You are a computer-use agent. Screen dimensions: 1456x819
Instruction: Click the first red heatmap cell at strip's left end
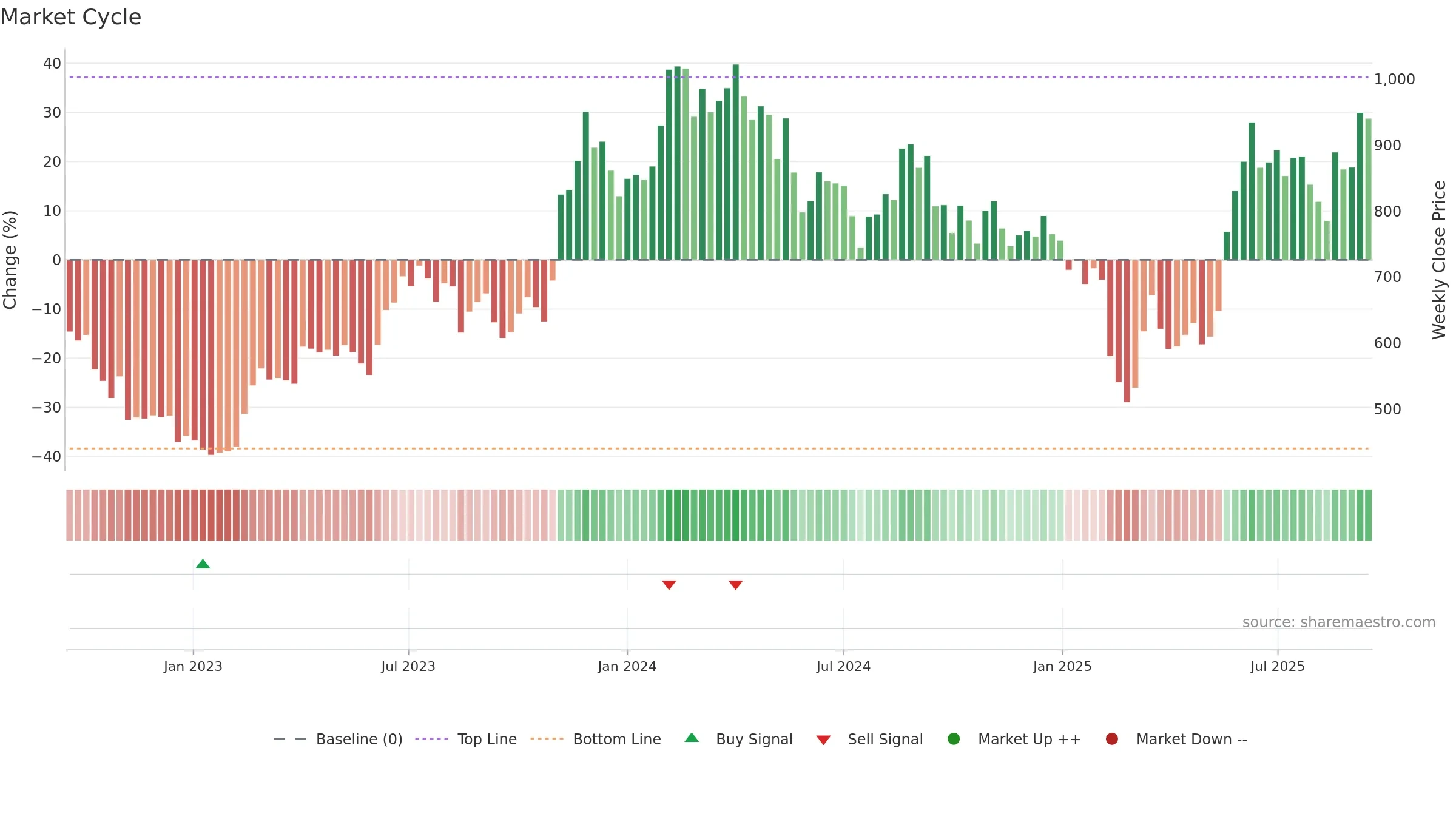70,515
